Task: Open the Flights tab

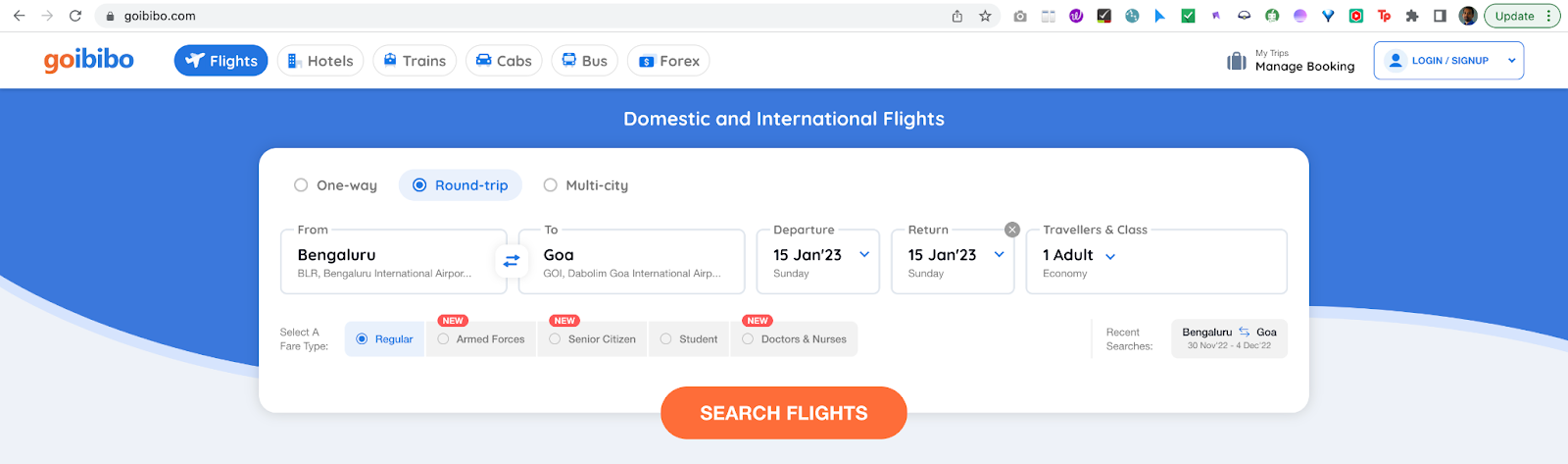Action: click(221, 61)
